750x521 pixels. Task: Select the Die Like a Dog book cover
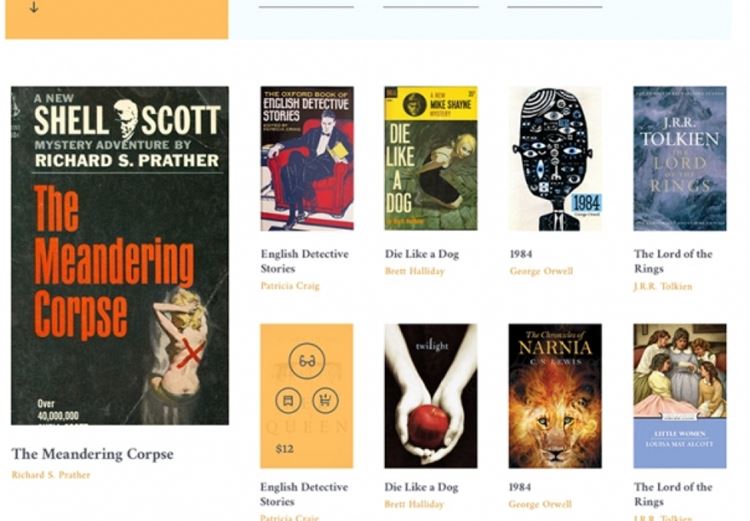pos(431,158)
